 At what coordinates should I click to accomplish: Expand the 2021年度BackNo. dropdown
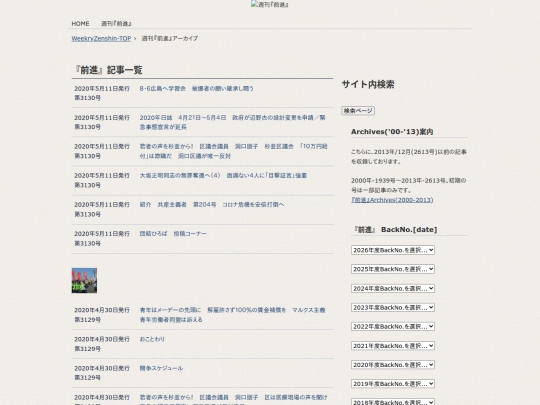pos(393,345)
